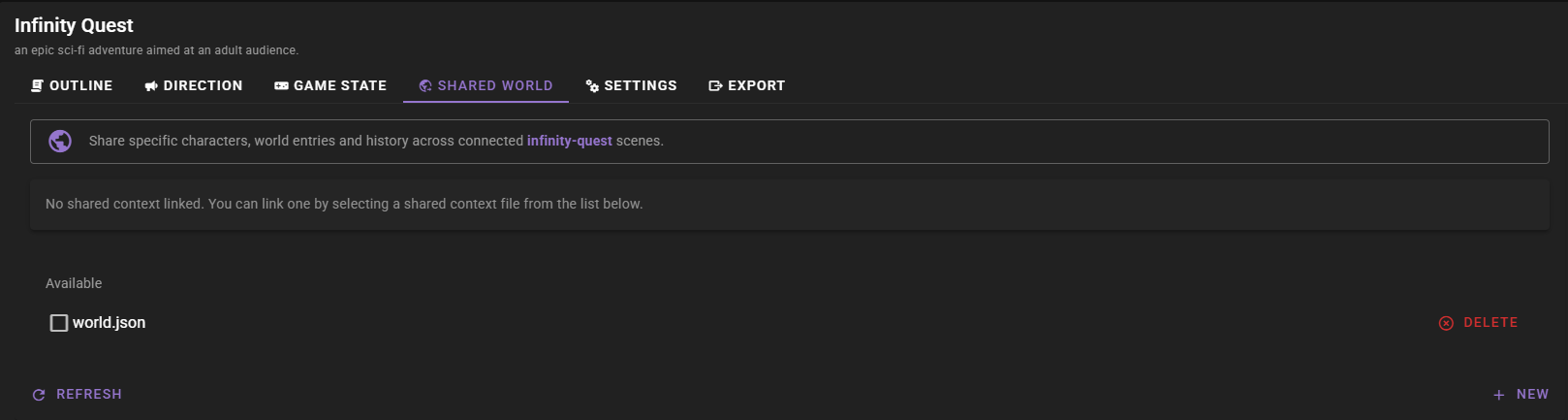The width and height of the screenshot is (1568, 420).
Task: Click the export arrow icon
Action: coord(715,86)
